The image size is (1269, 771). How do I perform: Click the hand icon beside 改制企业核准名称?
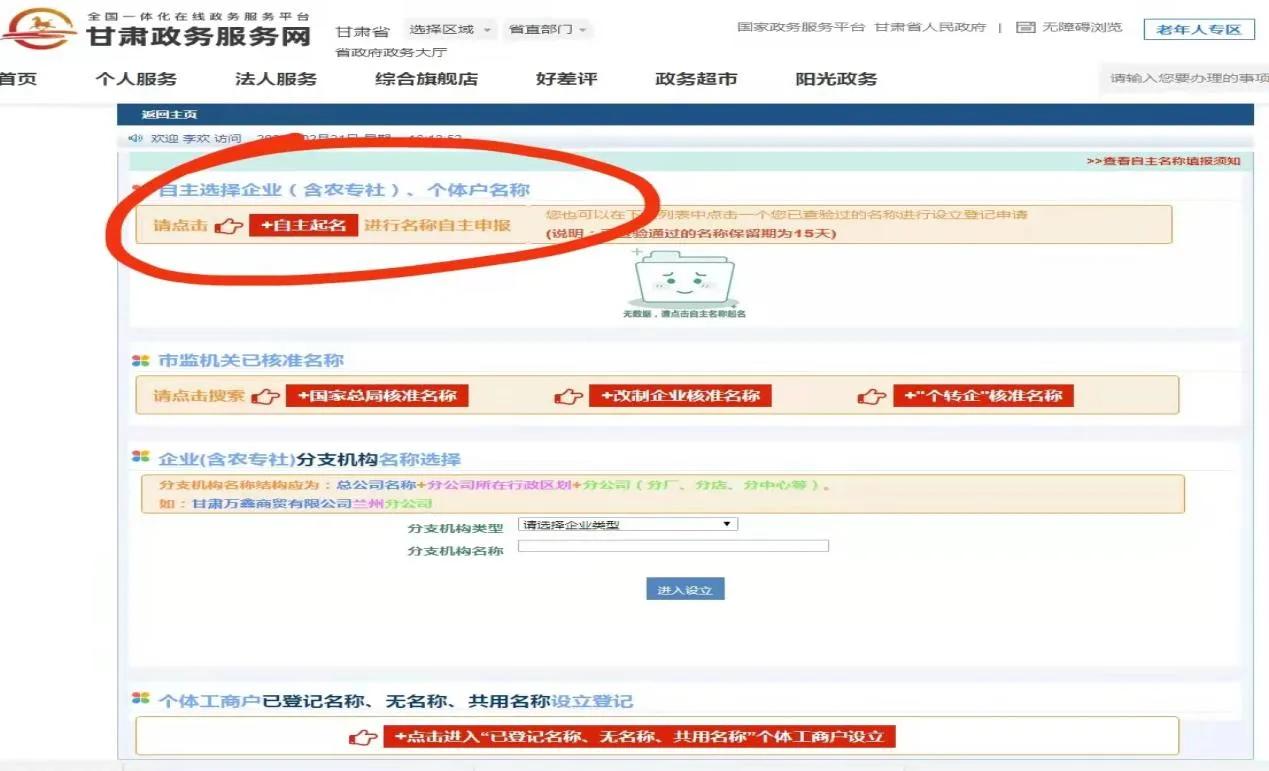(568, 395)
